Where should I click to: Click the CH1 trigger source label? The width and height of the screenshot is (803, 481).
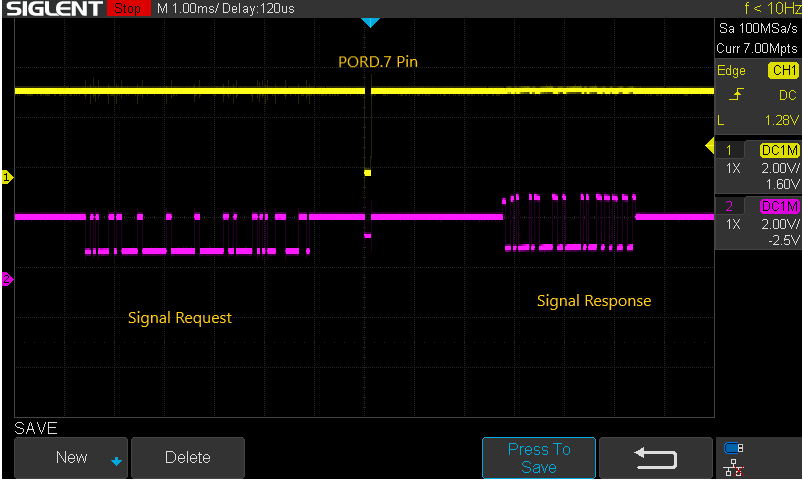coord(784,70)
